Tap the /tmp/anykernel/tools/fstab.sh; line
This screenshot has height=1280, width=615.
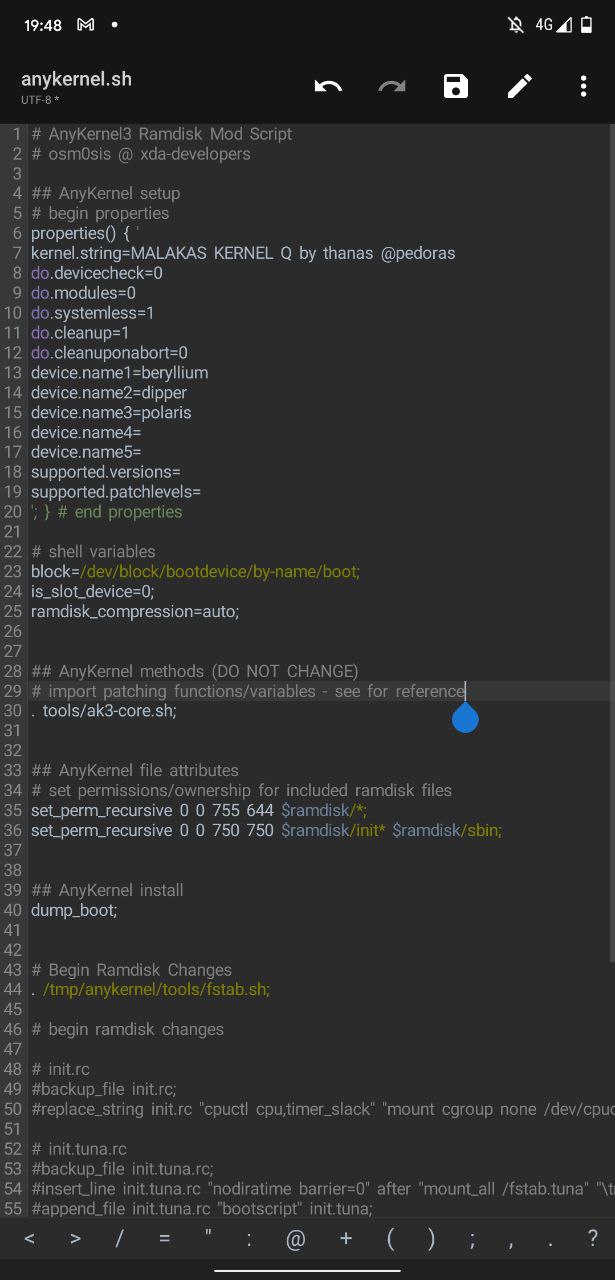(150, 990)
